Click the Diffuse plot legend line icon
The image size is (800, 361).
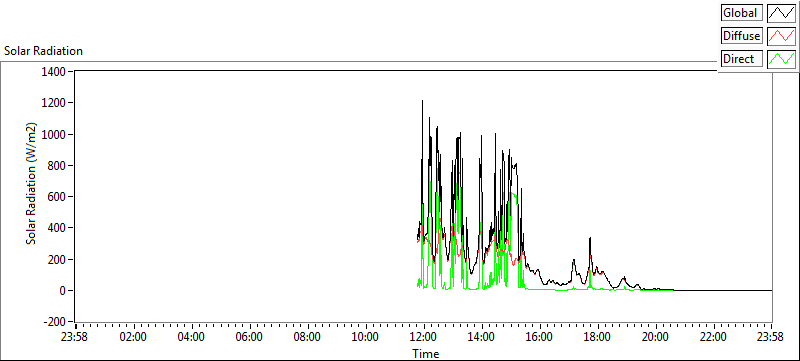[782, 36]
